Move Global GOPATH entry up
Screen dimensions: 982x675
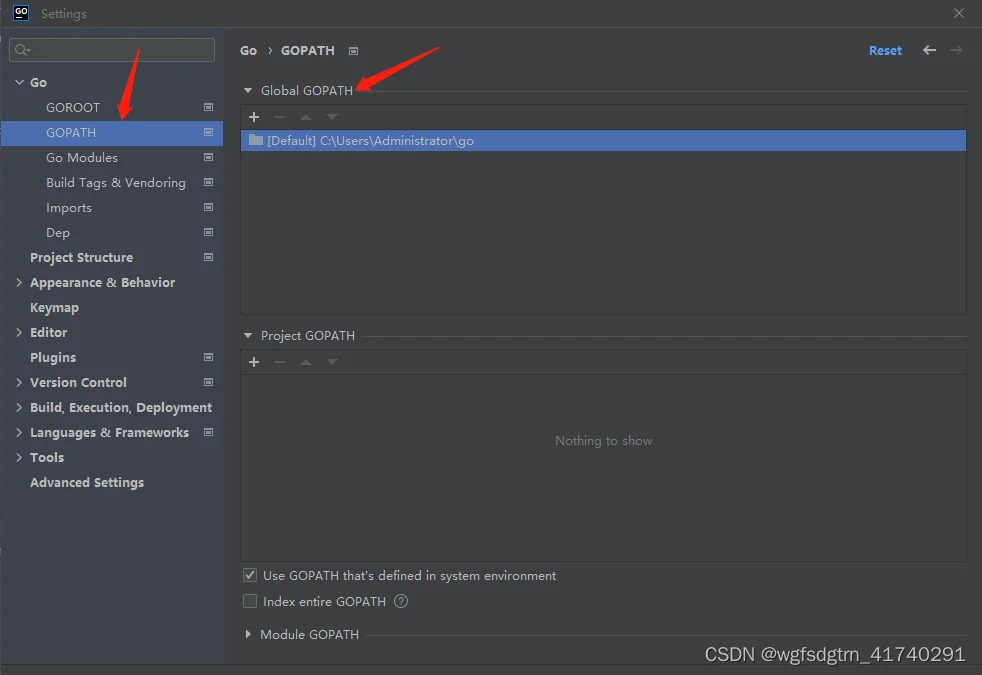pos(306,117)
